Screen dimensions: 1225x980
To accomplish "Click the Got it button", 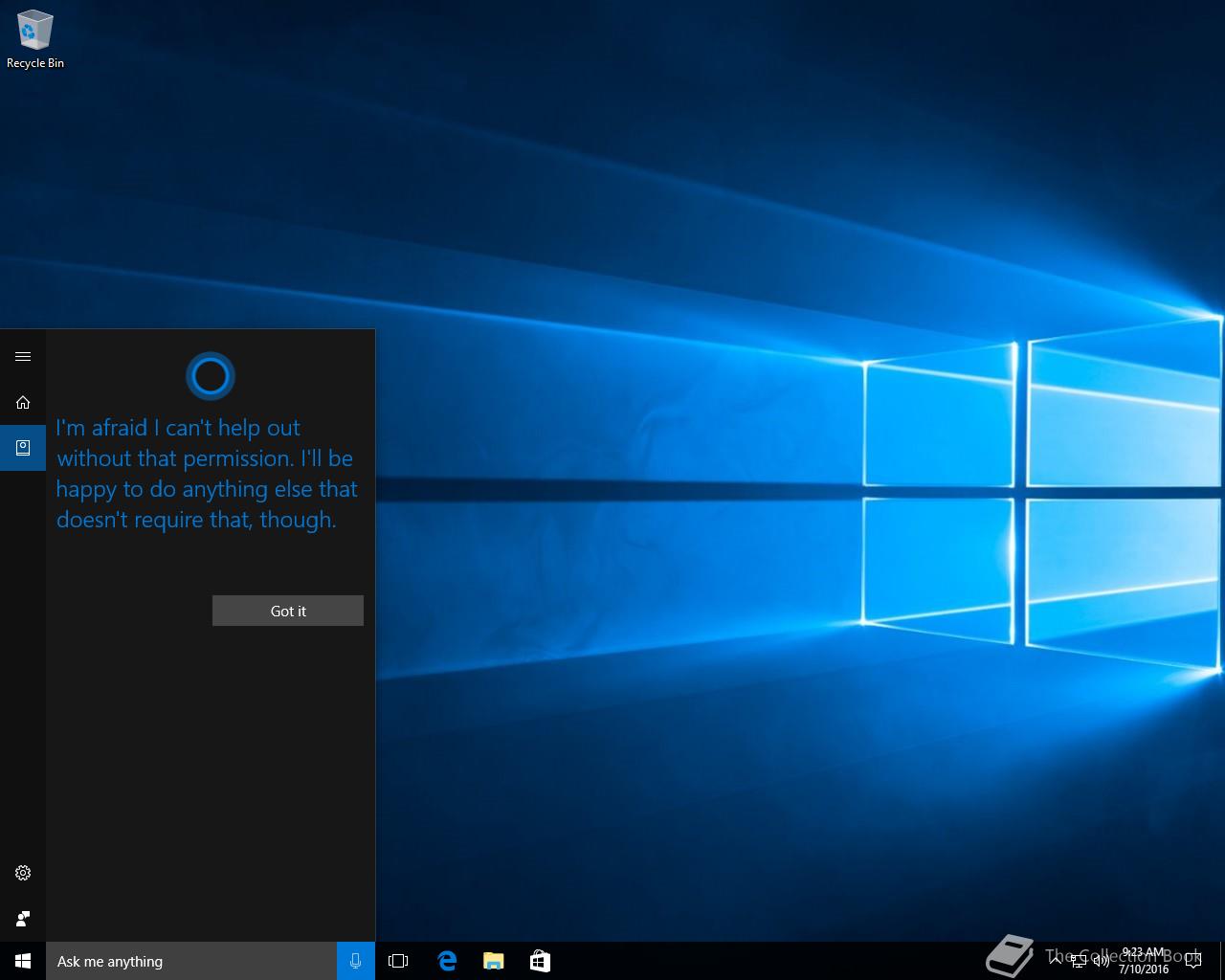I will pos(288,611).
